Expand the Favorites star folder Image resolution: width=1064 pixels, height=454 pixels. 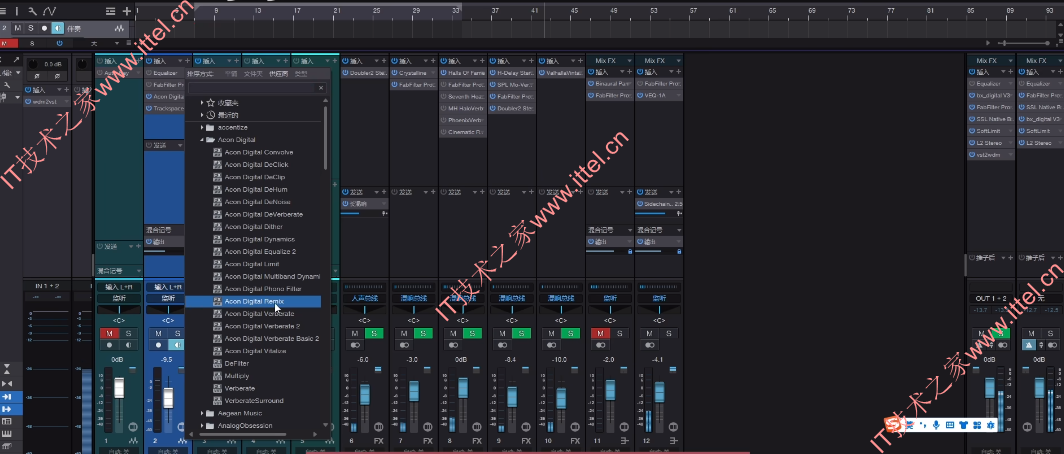pos(202,102)
